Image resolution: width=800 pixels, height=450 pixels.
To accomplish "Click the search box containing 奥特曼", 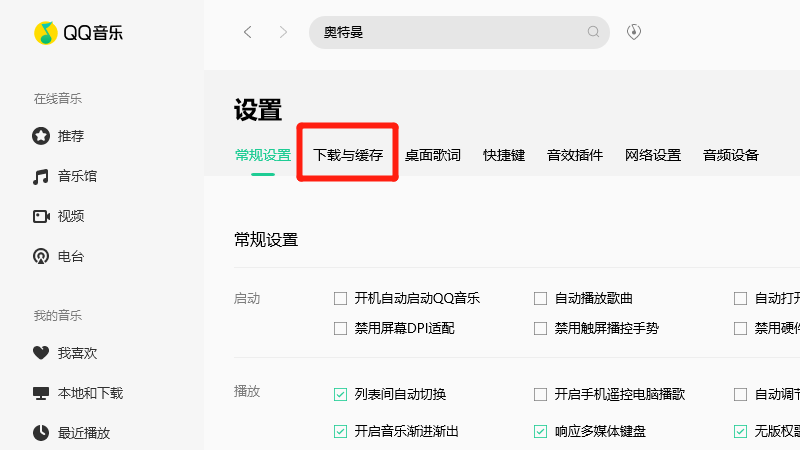I will tap(450, 32).
